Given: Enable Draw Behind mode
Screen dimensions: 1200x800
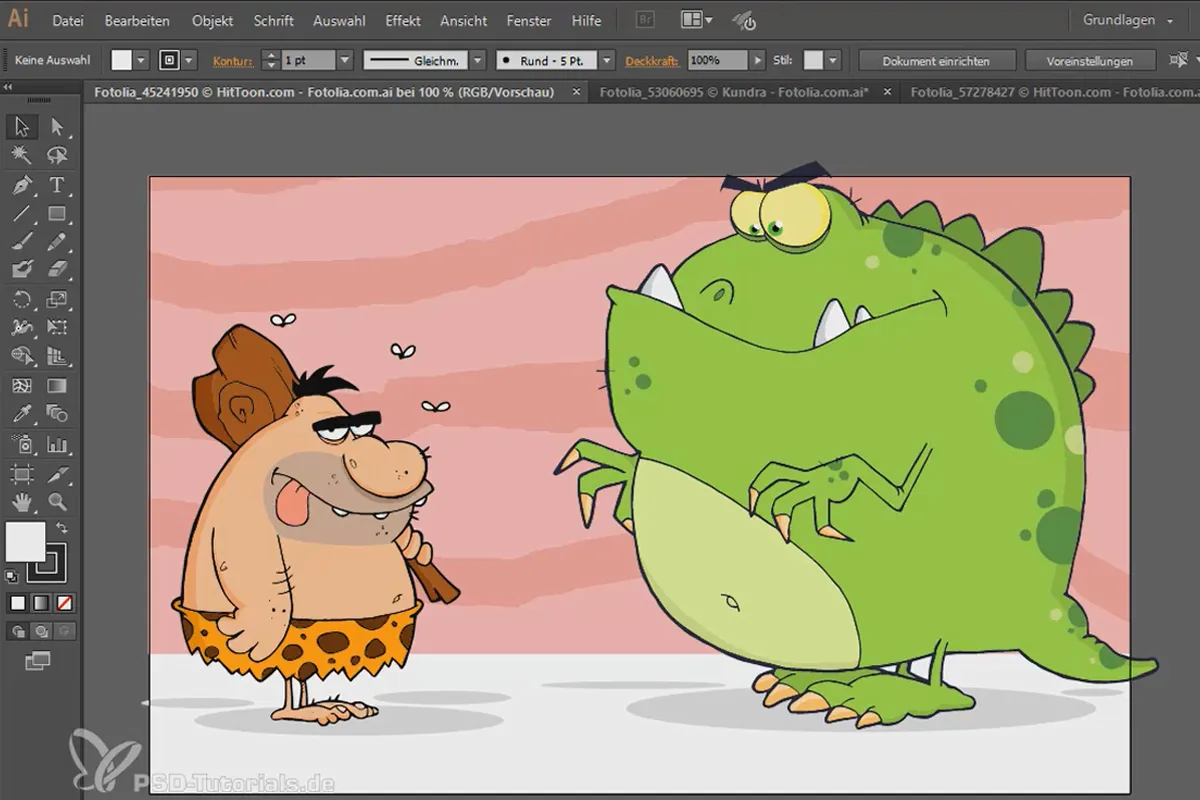Looking at the screenshot, I should [40, 631].
